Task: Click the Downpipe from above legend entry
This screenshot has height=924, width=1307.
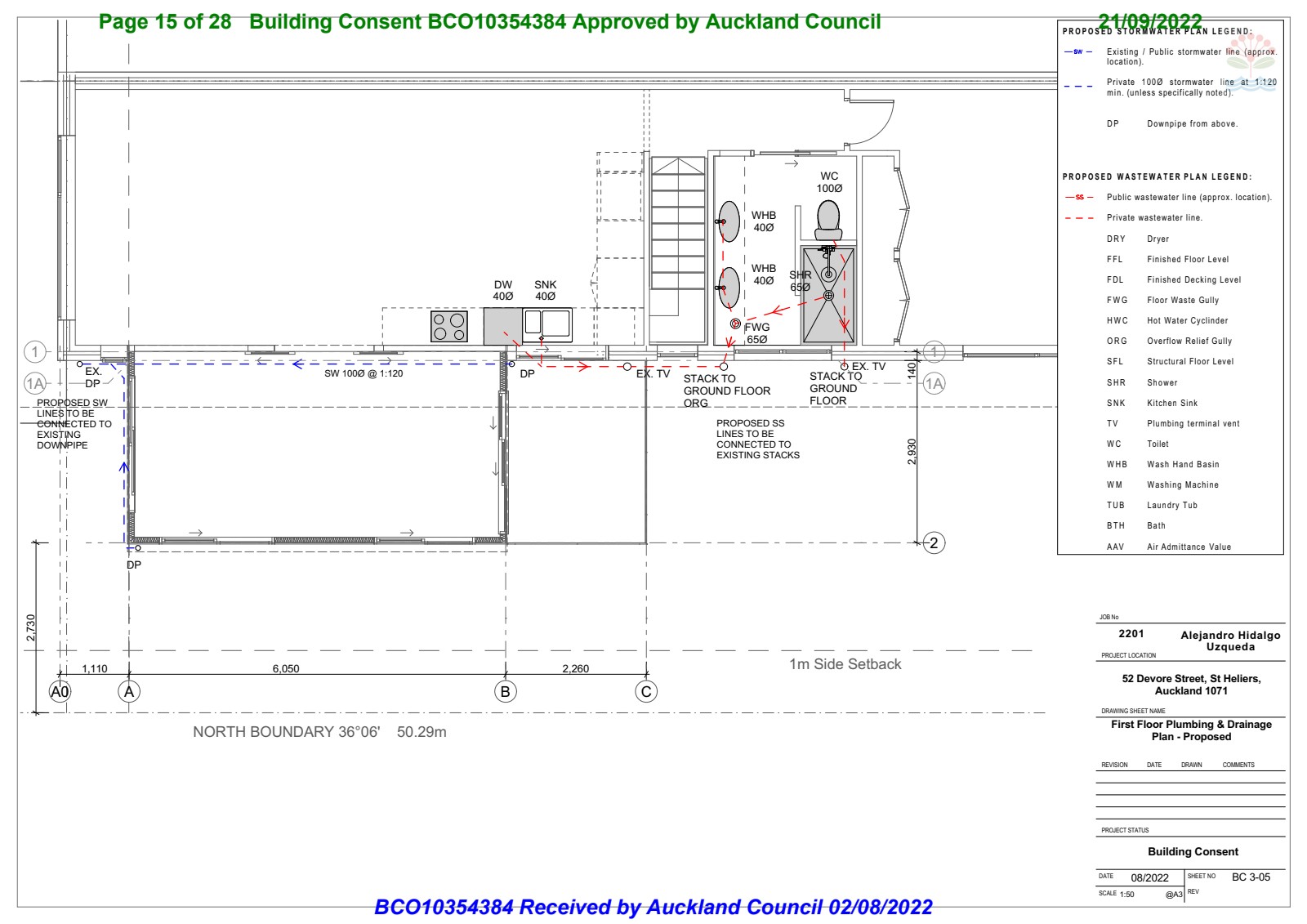Action: pos(1172,124)
